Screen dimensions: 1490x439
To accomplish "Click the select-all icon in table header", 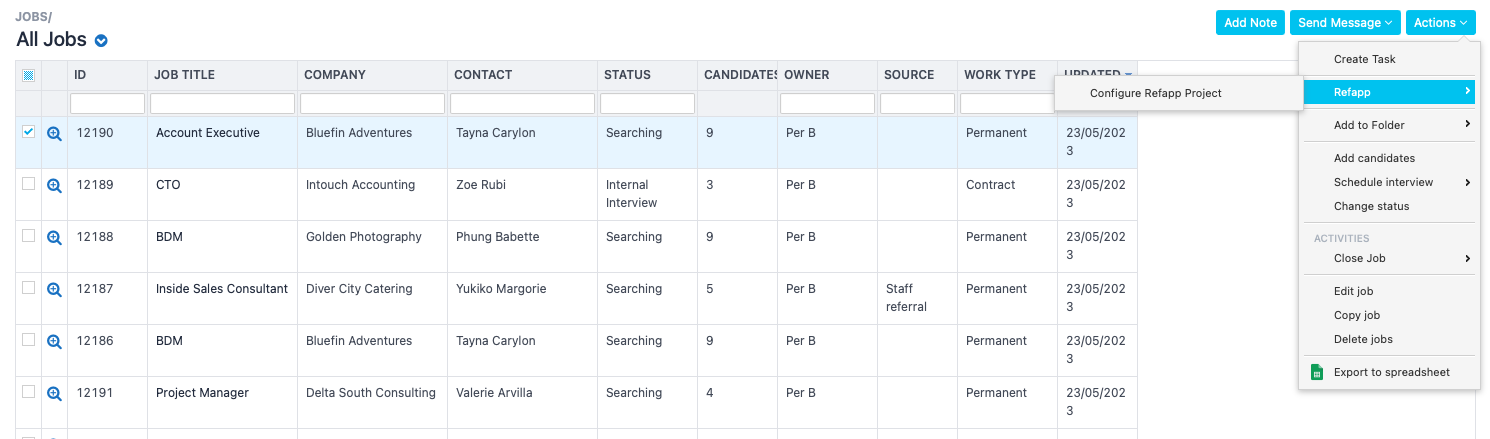I will pyautogui.click(x=28, y=75).
